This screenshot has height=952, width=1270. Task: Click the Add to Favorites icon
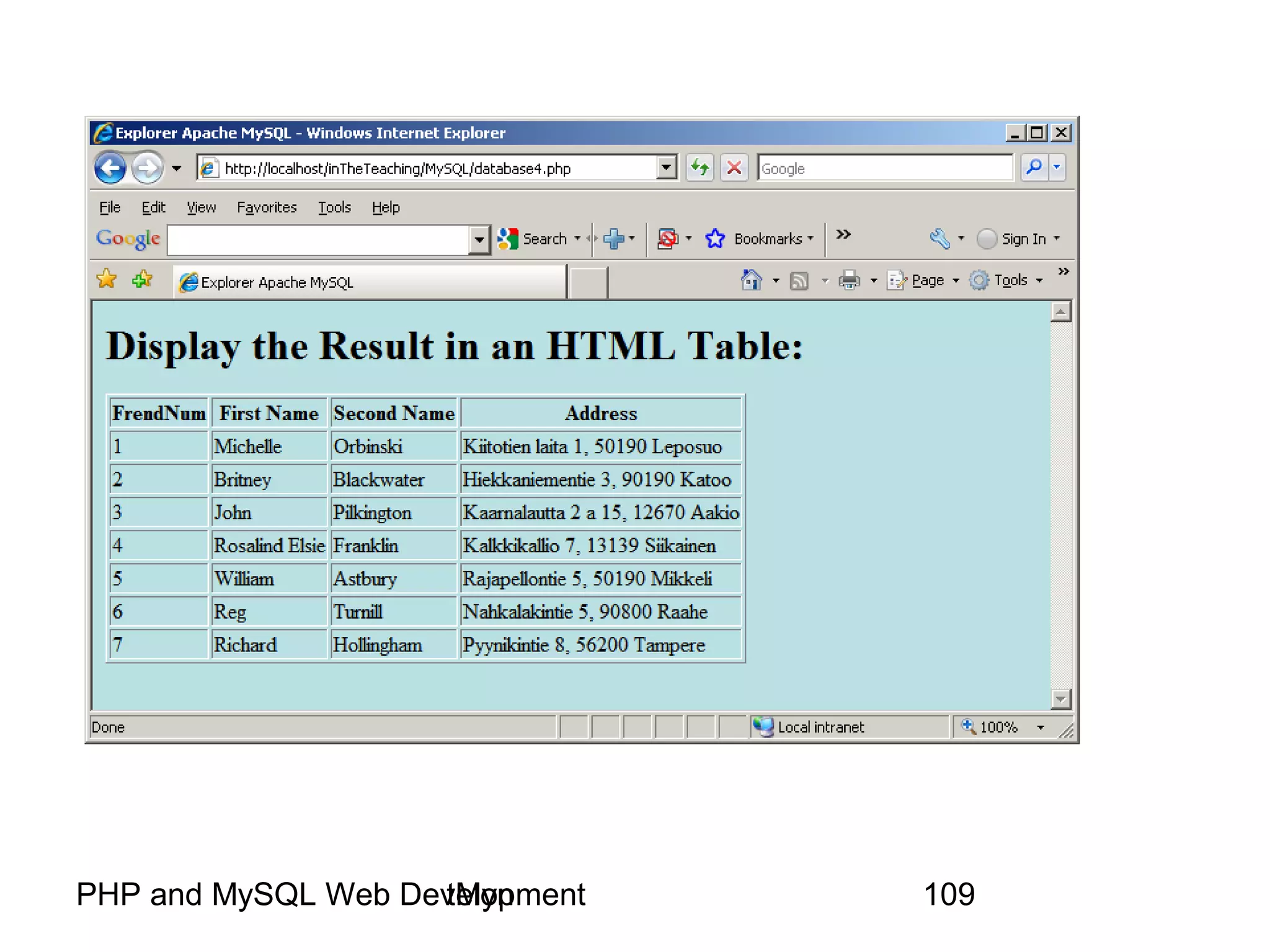[x=143, y=279]
